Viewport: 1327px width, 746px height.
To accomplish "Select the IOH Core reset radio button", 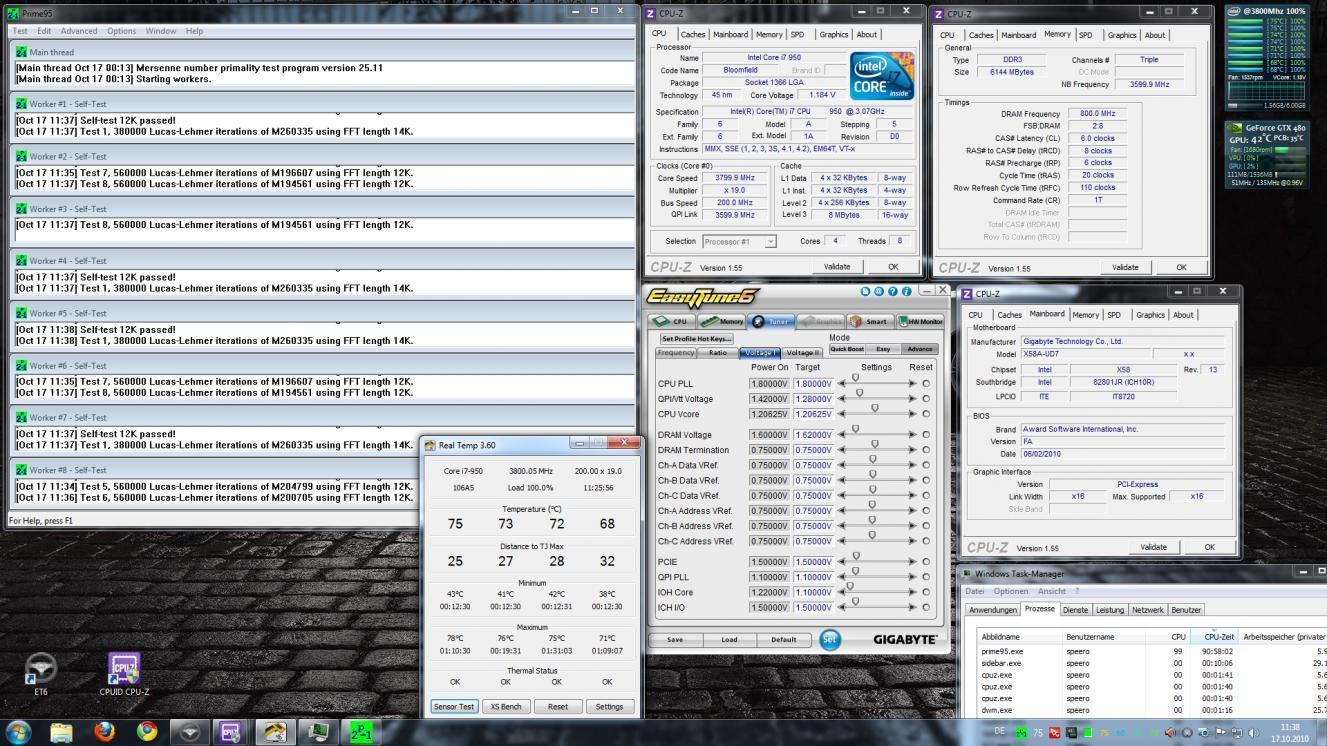I will pyautogui.click(x=925, y=592).
